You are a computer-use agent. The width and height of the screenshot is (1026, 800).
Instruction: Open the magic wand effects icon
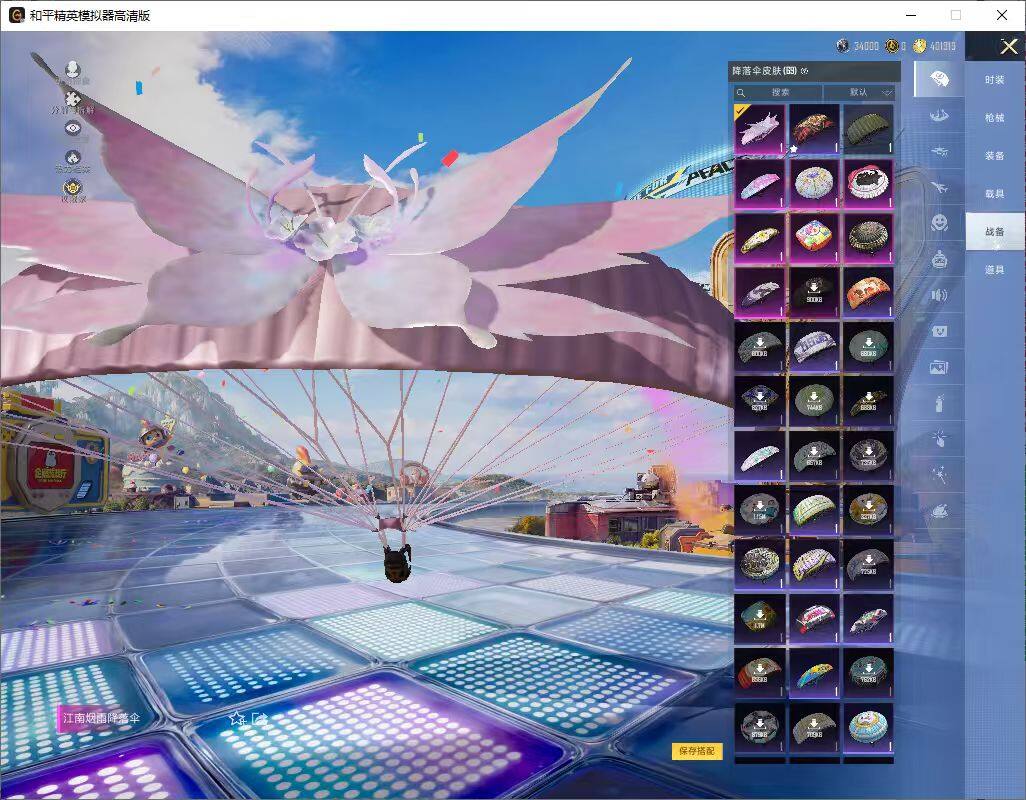point(939,475)
